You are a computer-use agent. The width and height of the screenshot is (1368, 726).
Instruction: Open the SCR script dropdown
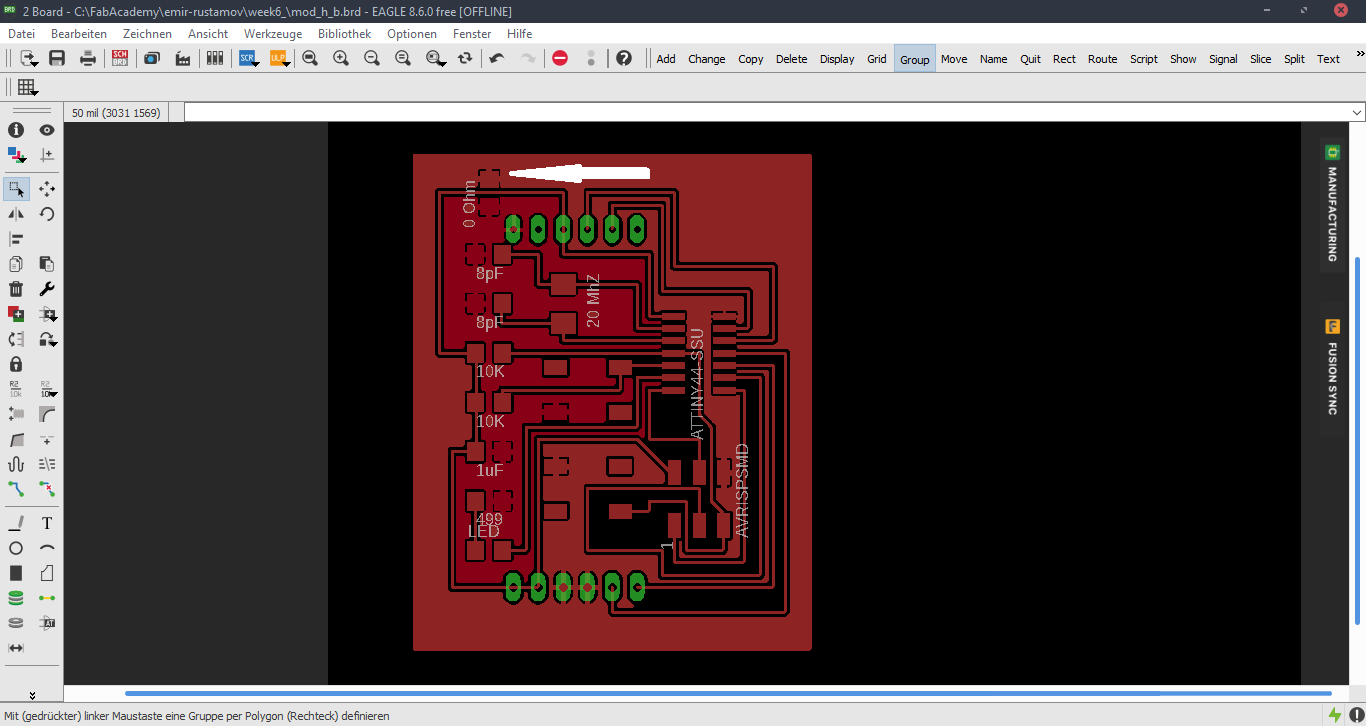tap(248, 58)
